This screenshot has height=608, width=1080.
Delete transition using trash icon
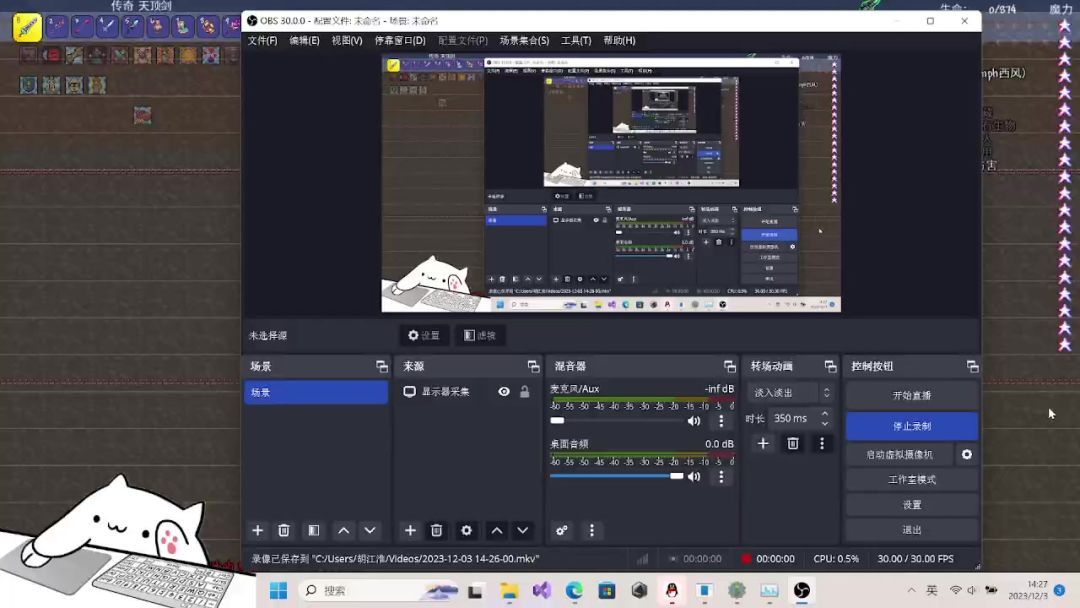coord(793,443)
